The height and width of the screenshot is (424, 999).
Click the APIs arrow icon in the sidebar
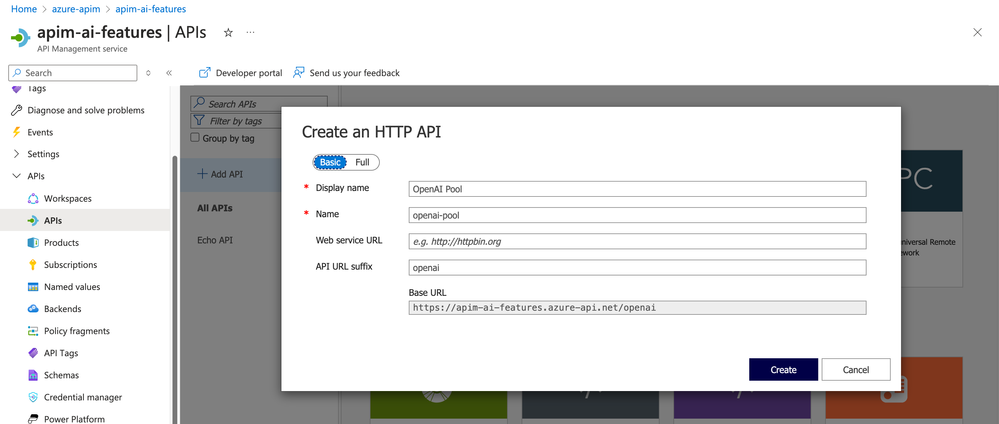pos(33,221)
